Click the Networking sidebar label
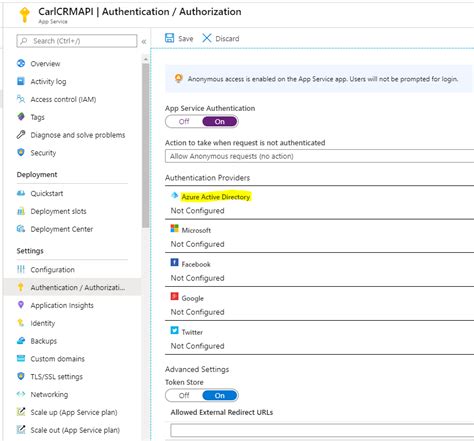Viewport: 474px width, 441px height. point(49,395)
